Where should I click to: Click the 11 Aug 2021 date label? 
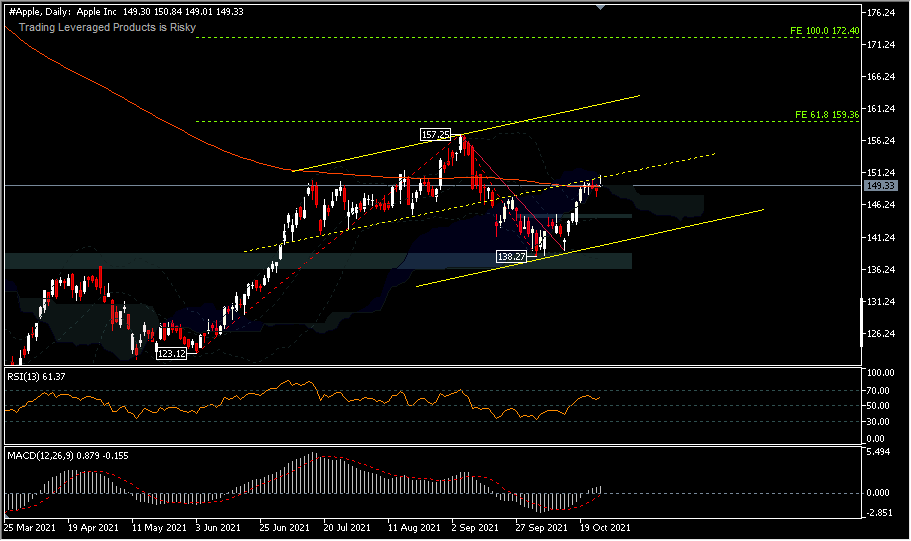414,528
